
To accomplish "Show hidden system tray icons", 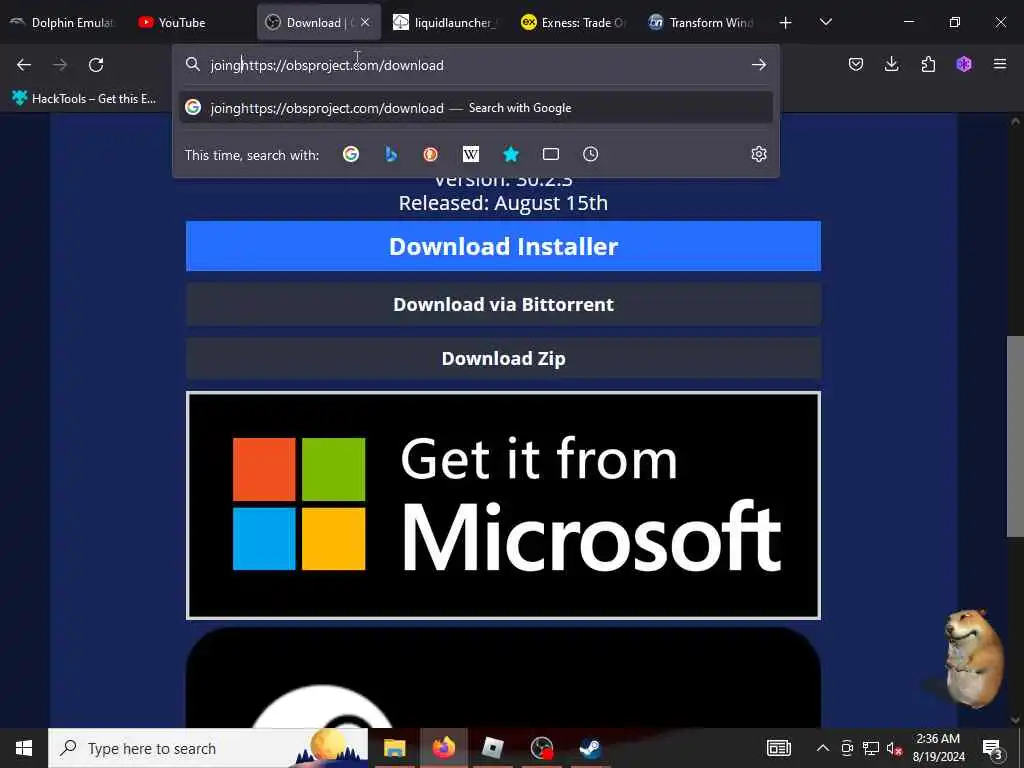I will [823, 748].
